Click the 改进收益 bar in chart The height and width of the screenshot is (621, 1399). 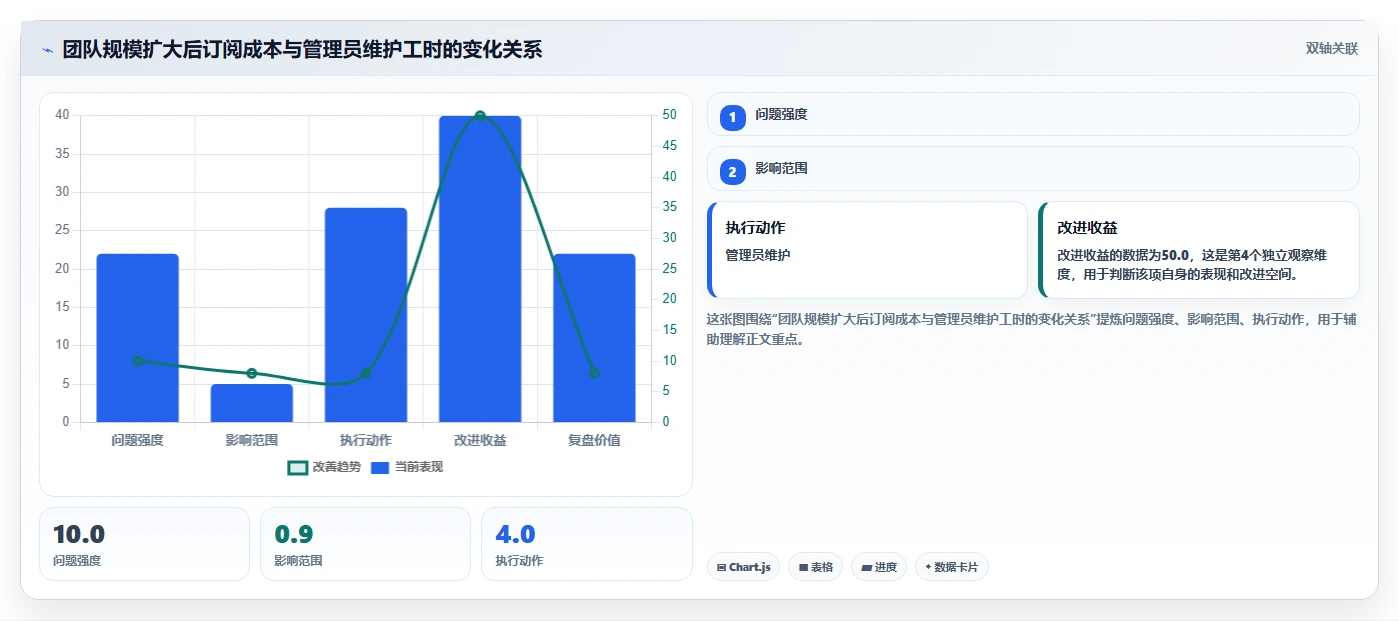click(480, 269)
